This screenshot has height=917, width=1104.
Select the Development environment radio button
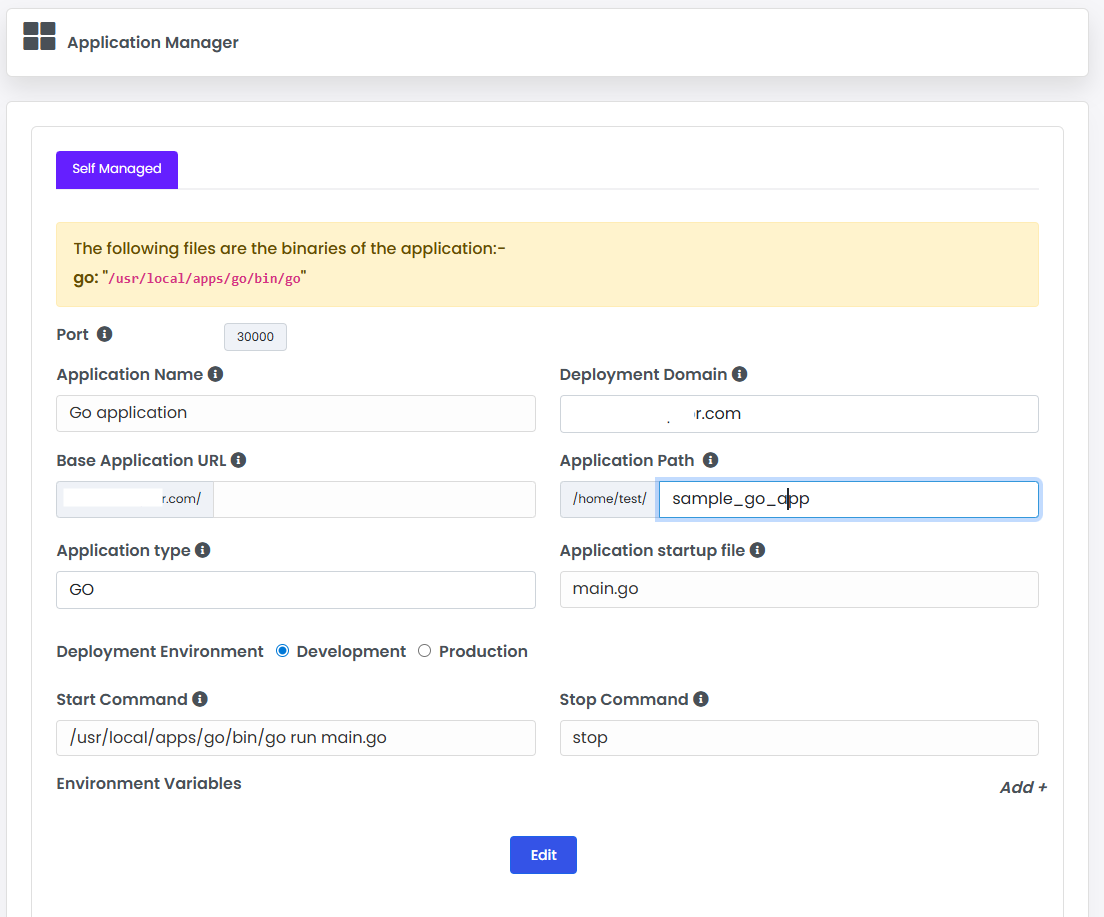pos(282,651)
